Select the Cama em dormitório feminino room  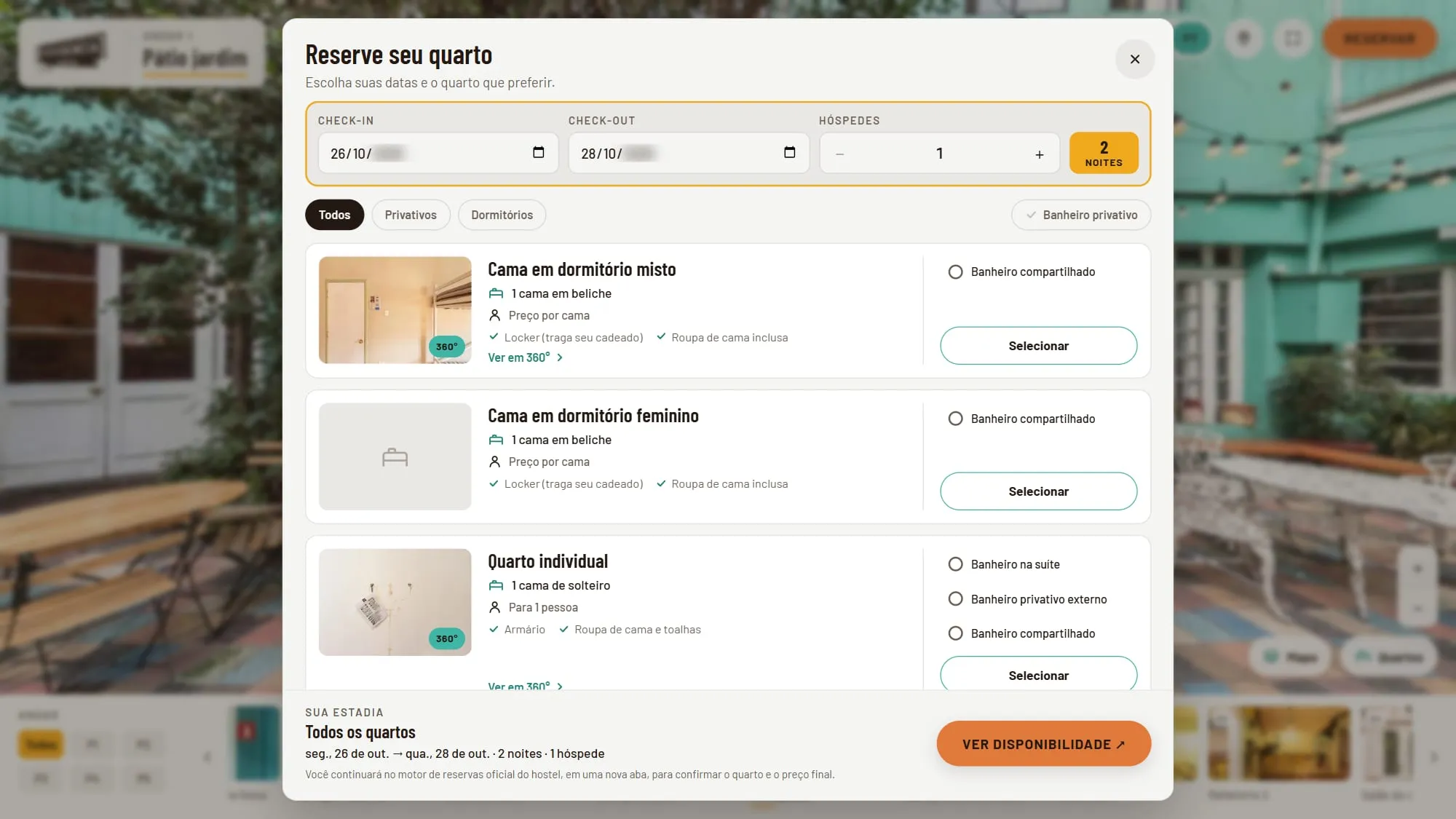pyautogui.click(x=1038, y=491)
